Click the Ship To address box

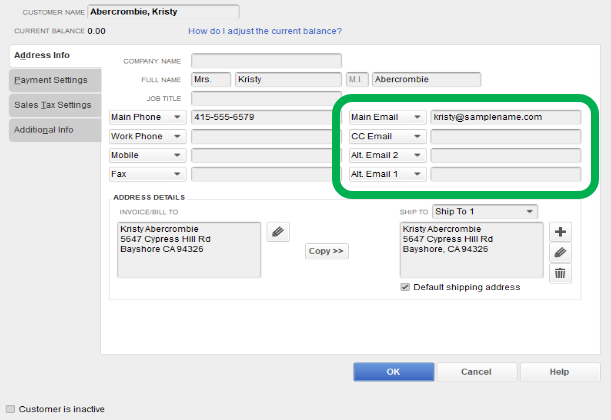click(x=471, y=250)
